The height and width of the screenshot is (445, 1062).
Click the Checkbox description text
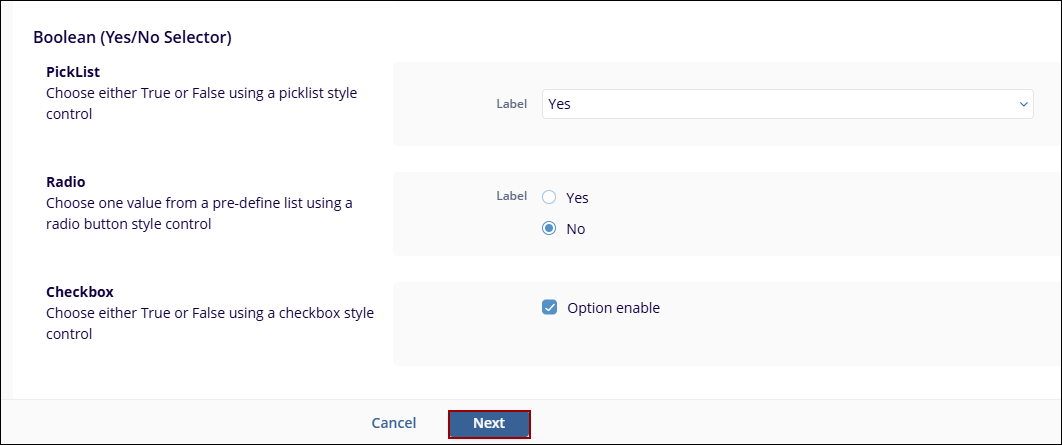209,323
